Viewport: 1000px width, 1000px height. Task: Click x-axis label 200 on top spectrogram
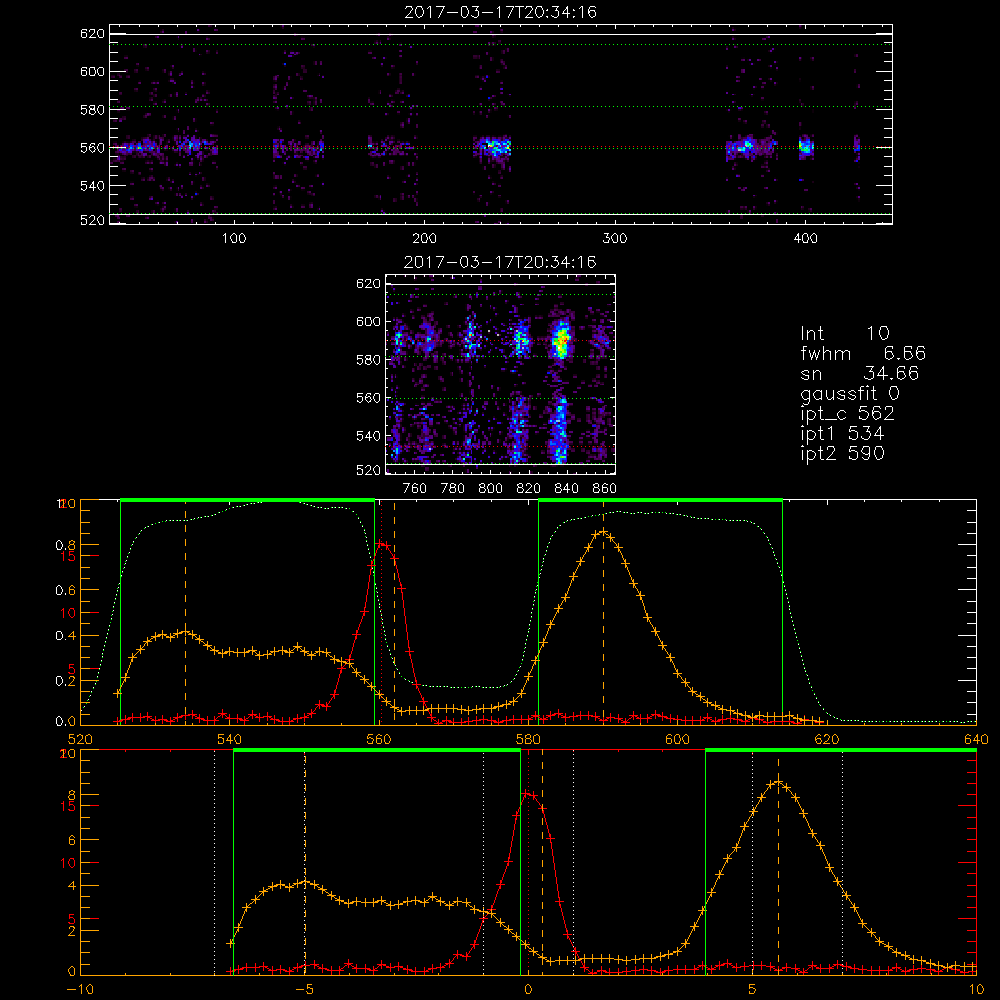(x=425, y=239)
